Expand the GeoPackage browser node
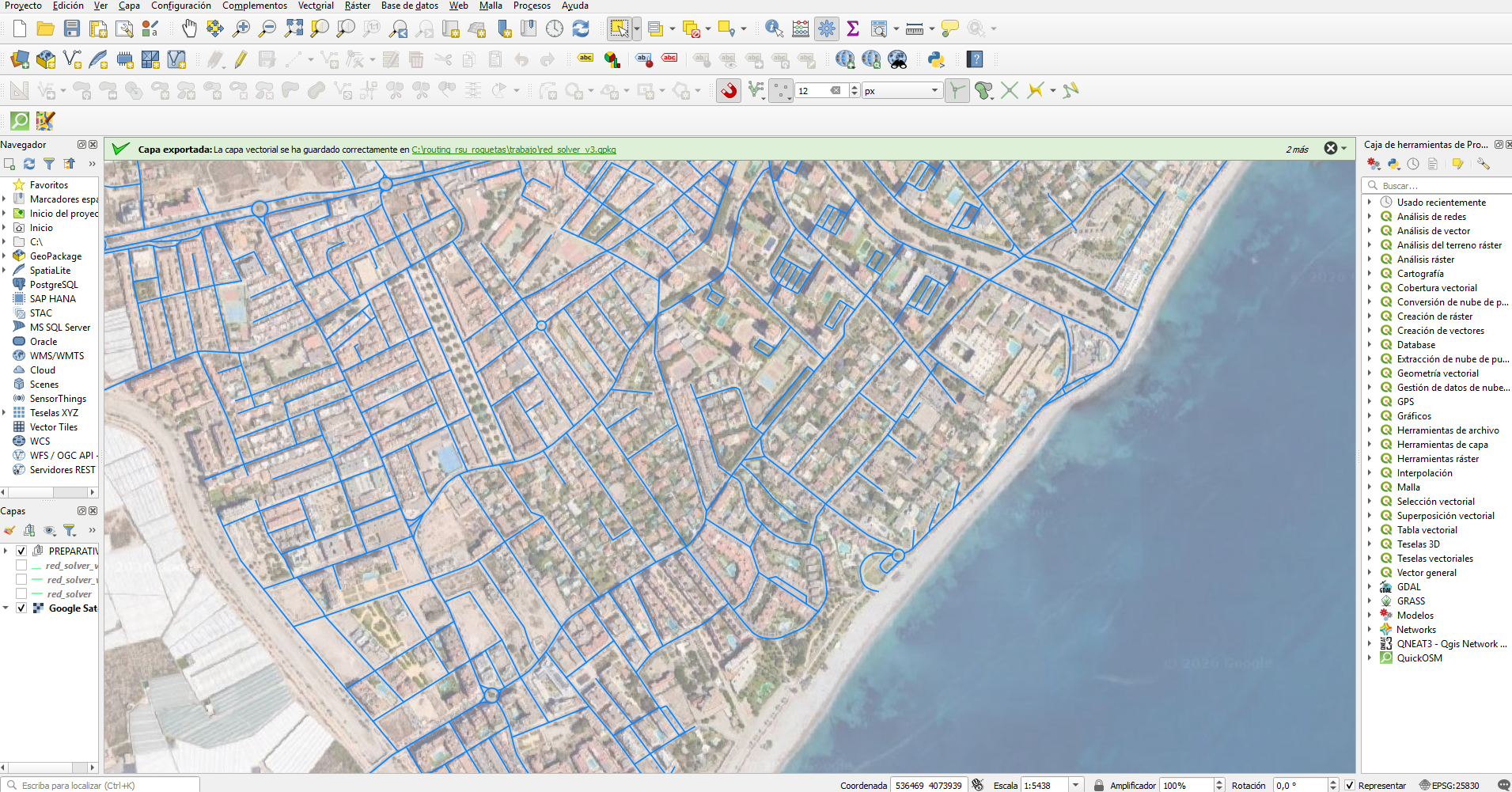The width and height of the screenshot is (1512, 792). [5, 256]
